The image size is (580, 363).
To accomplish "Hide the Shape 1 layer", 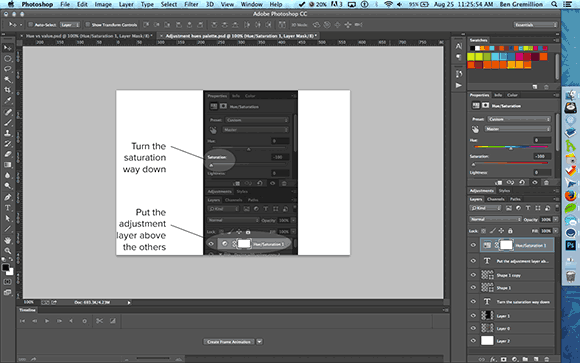I will [473, 288].
